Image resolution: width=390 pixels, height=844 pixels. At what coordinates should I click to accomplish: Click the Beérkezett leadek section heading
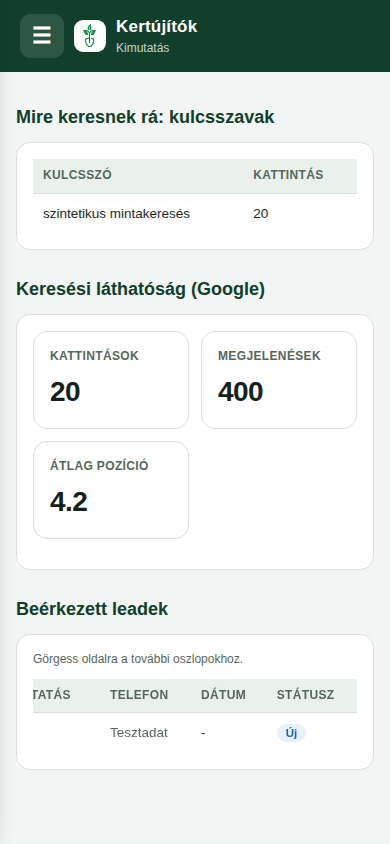[x=92, y=609]
